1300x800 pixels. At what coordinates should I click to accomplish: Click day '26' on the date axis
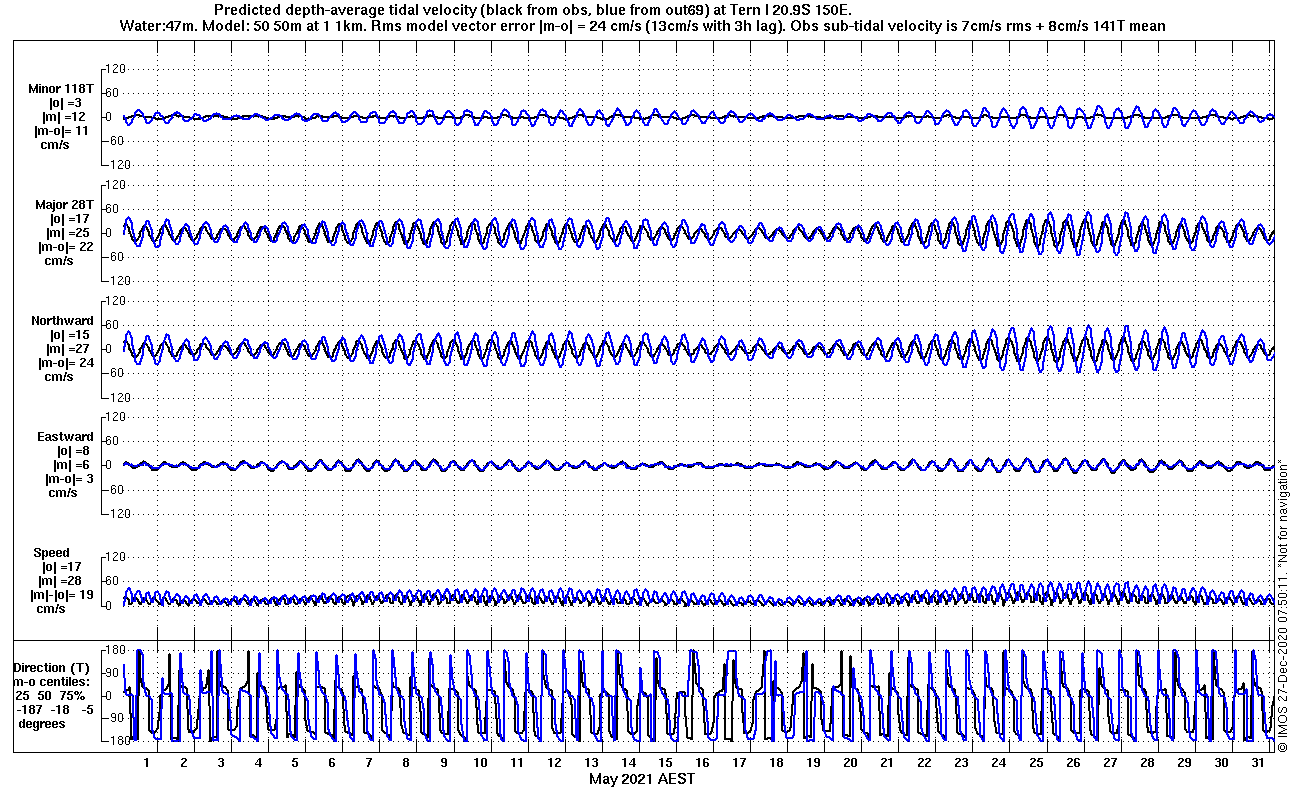click(x=1071, y=762)
